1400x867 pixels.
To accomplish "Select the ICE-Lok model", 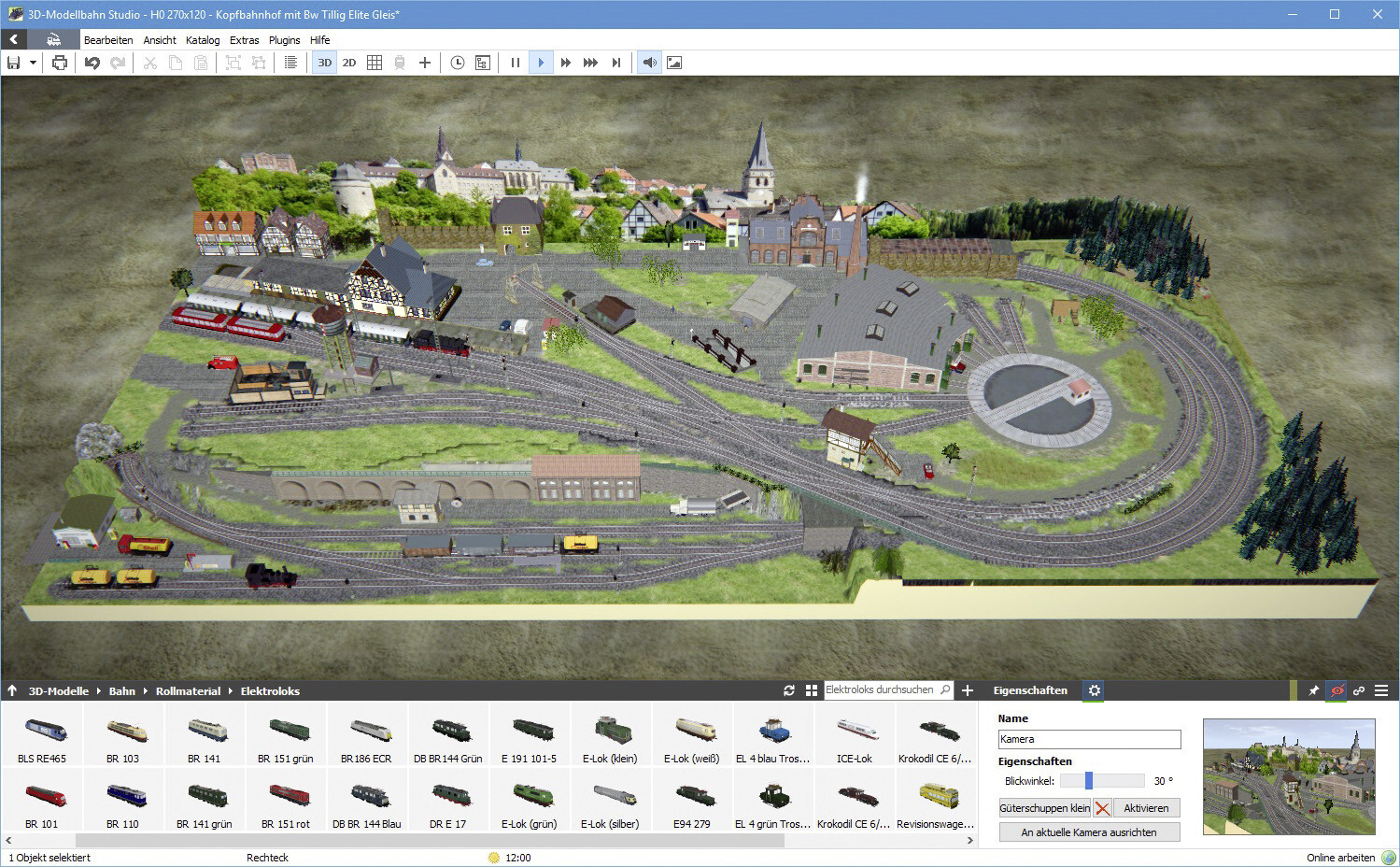I will pyautogui.click(x=855, y=735).
